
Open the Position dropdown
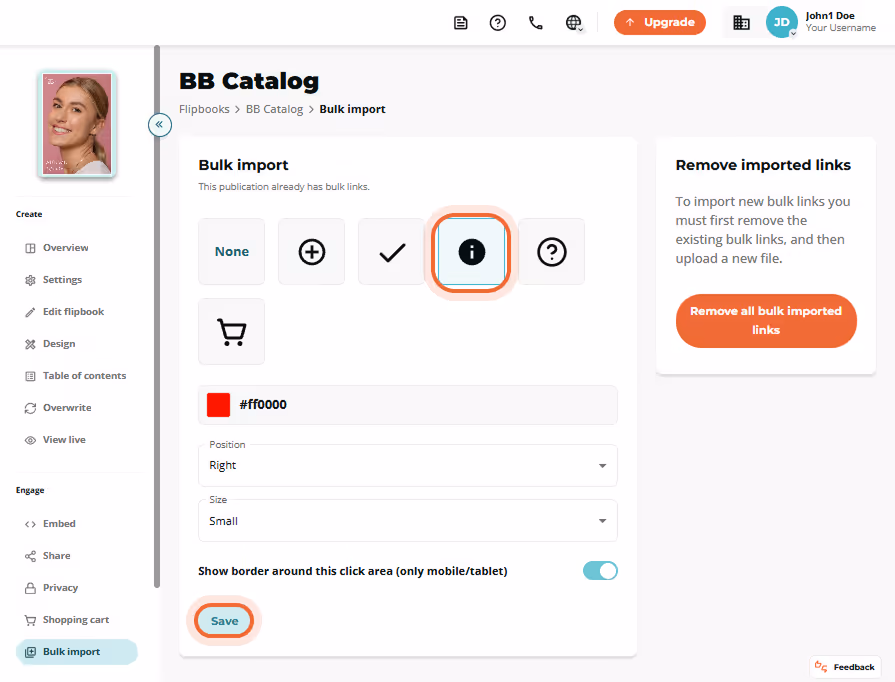pos(408,466)
